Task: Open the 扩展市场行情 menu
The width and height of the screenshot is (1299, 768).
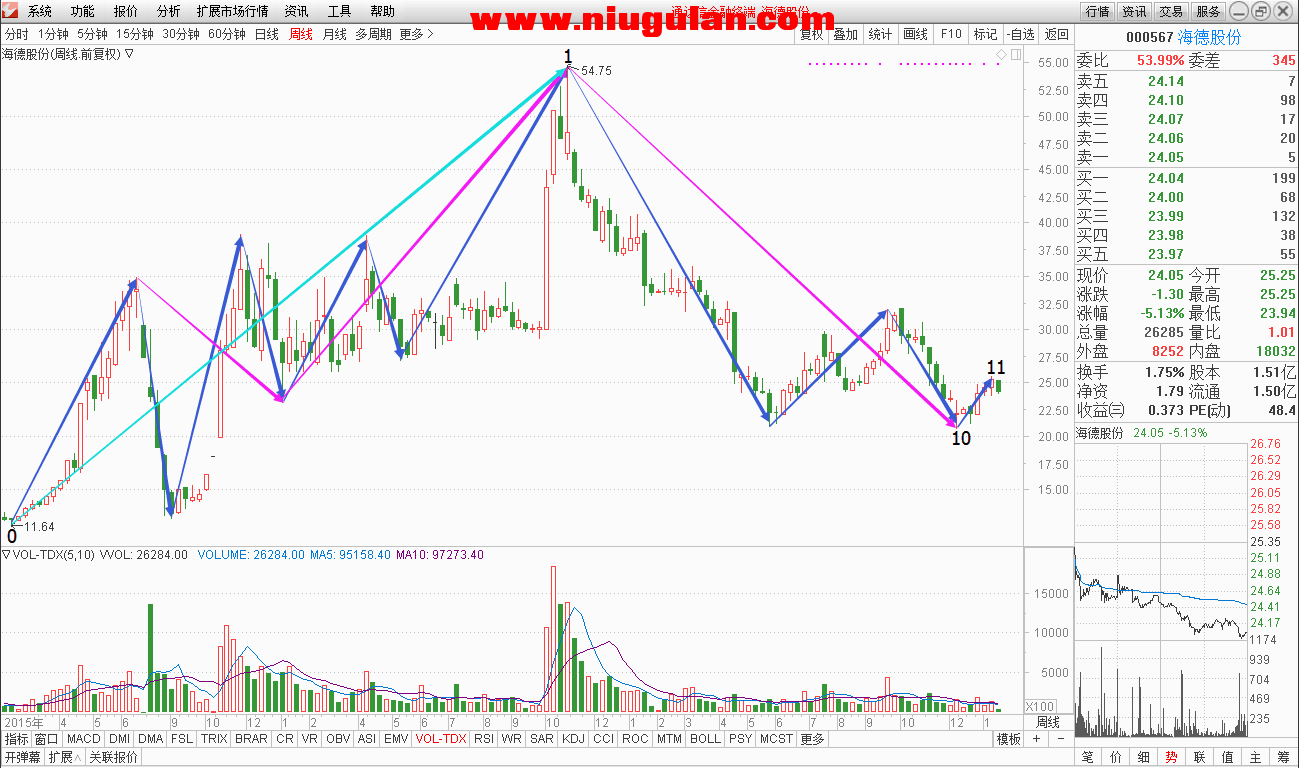Action: tap(232, 11)
